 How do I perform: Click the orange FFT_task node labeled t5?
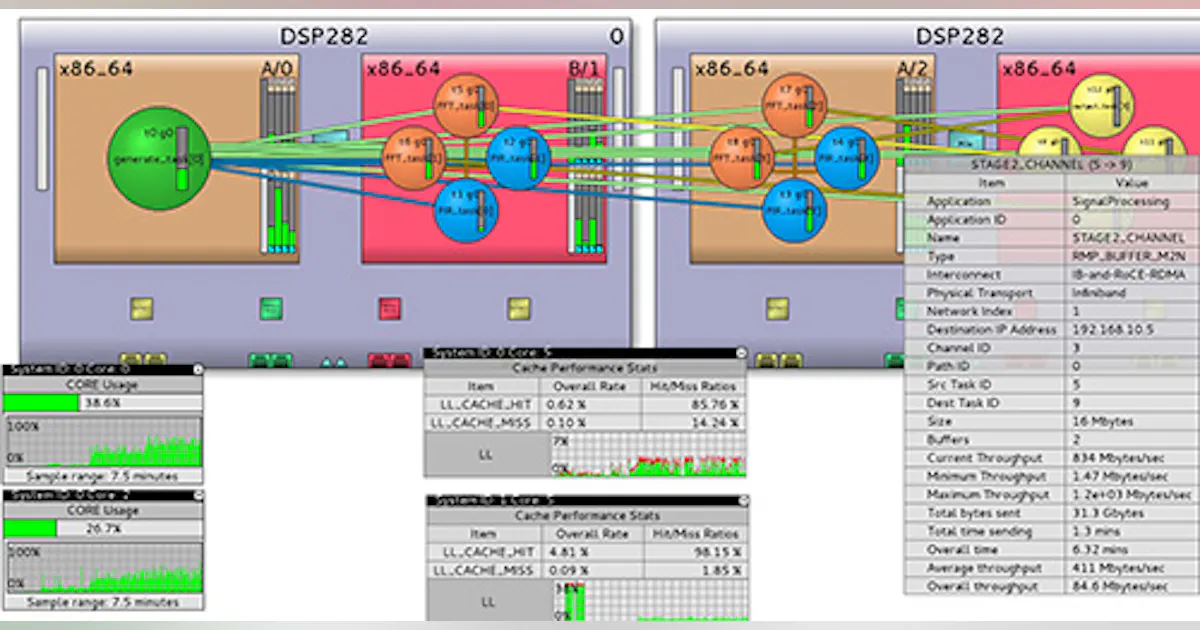click(x=467, y=101)
